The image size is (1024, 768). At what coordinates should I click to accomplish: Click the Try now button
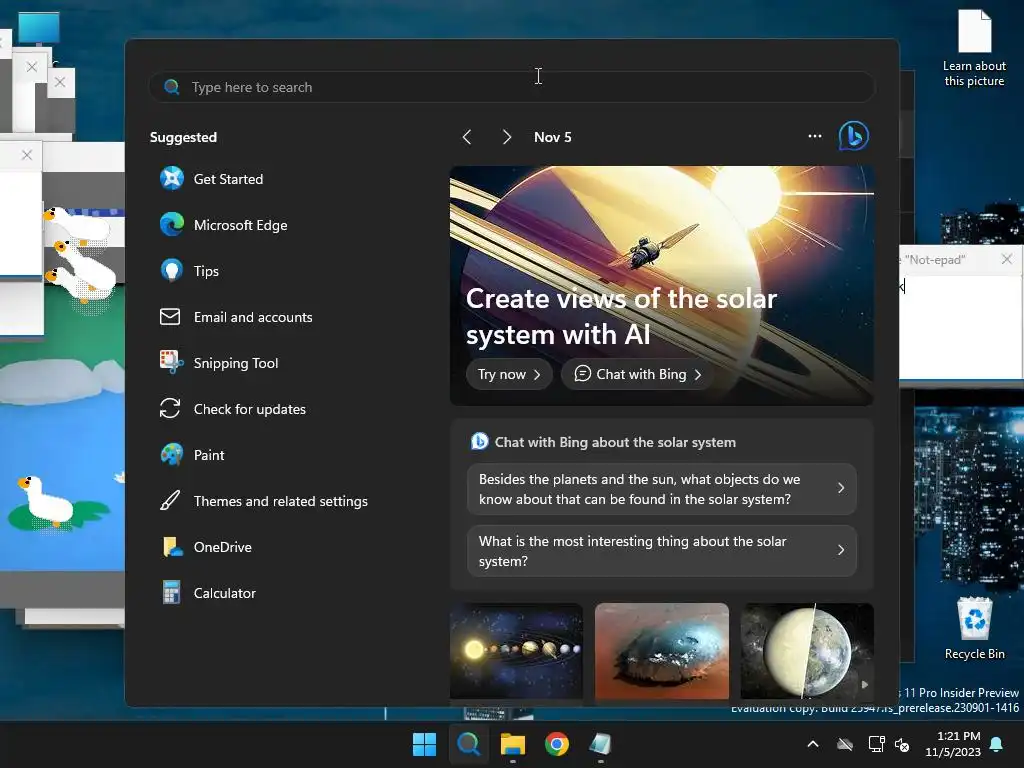[x=509, y=374]
